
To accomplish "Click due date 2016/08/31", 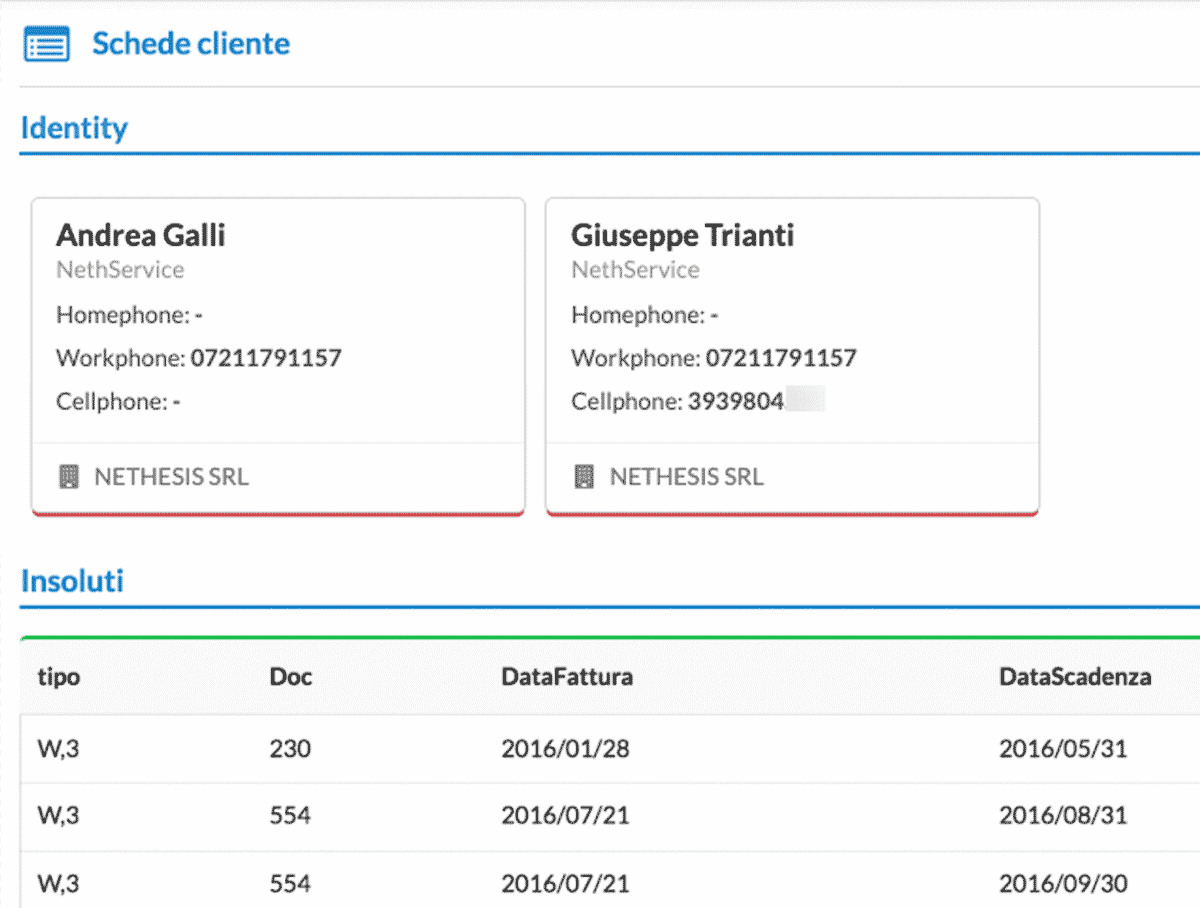I will click(1063, 816).
